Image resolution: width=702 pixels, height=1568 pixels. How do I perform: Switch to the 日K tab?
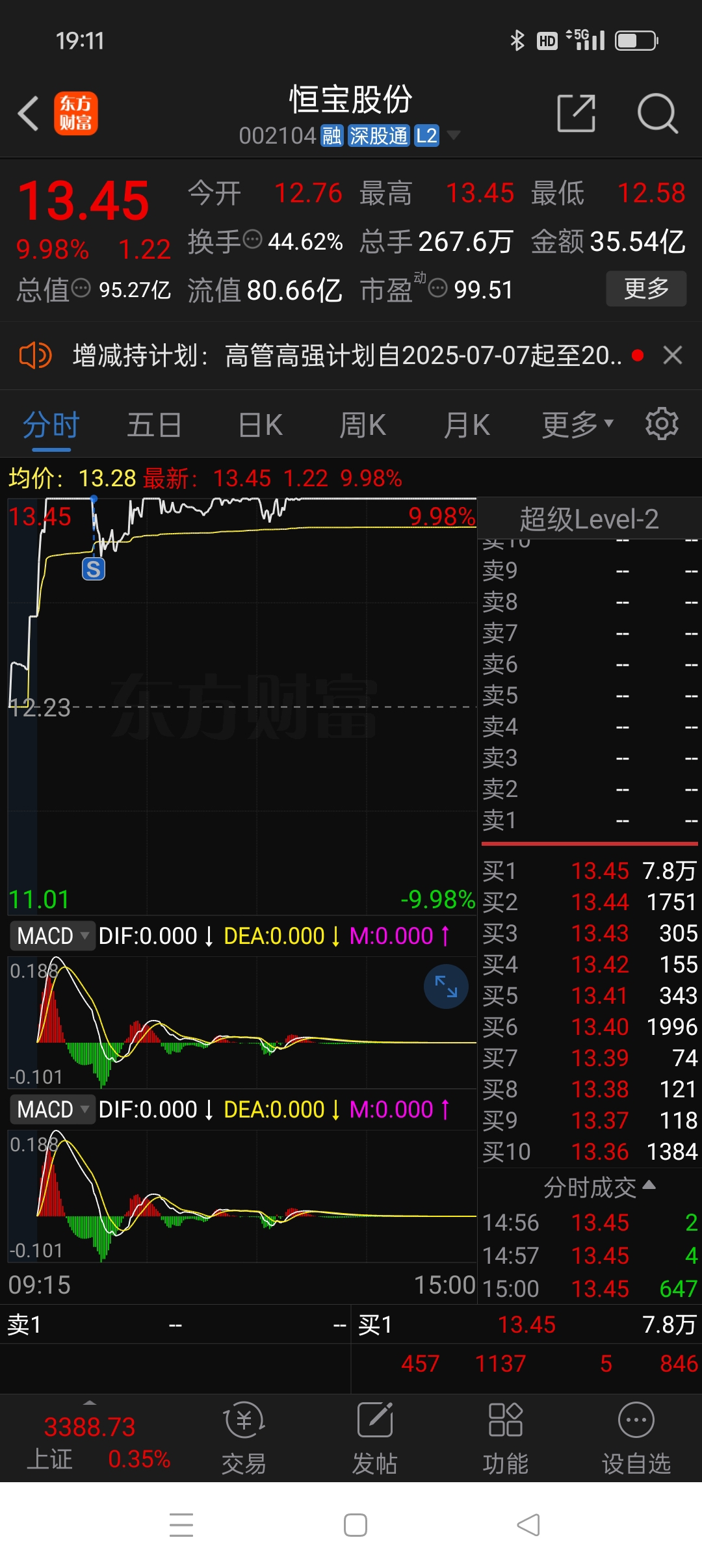tap(260, 426)
